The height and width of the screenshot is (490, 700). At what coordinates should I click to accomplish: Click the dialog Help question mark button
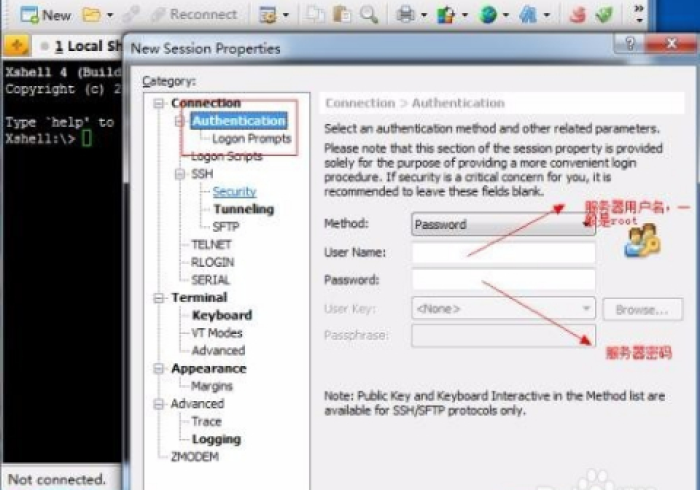[631, 44]
